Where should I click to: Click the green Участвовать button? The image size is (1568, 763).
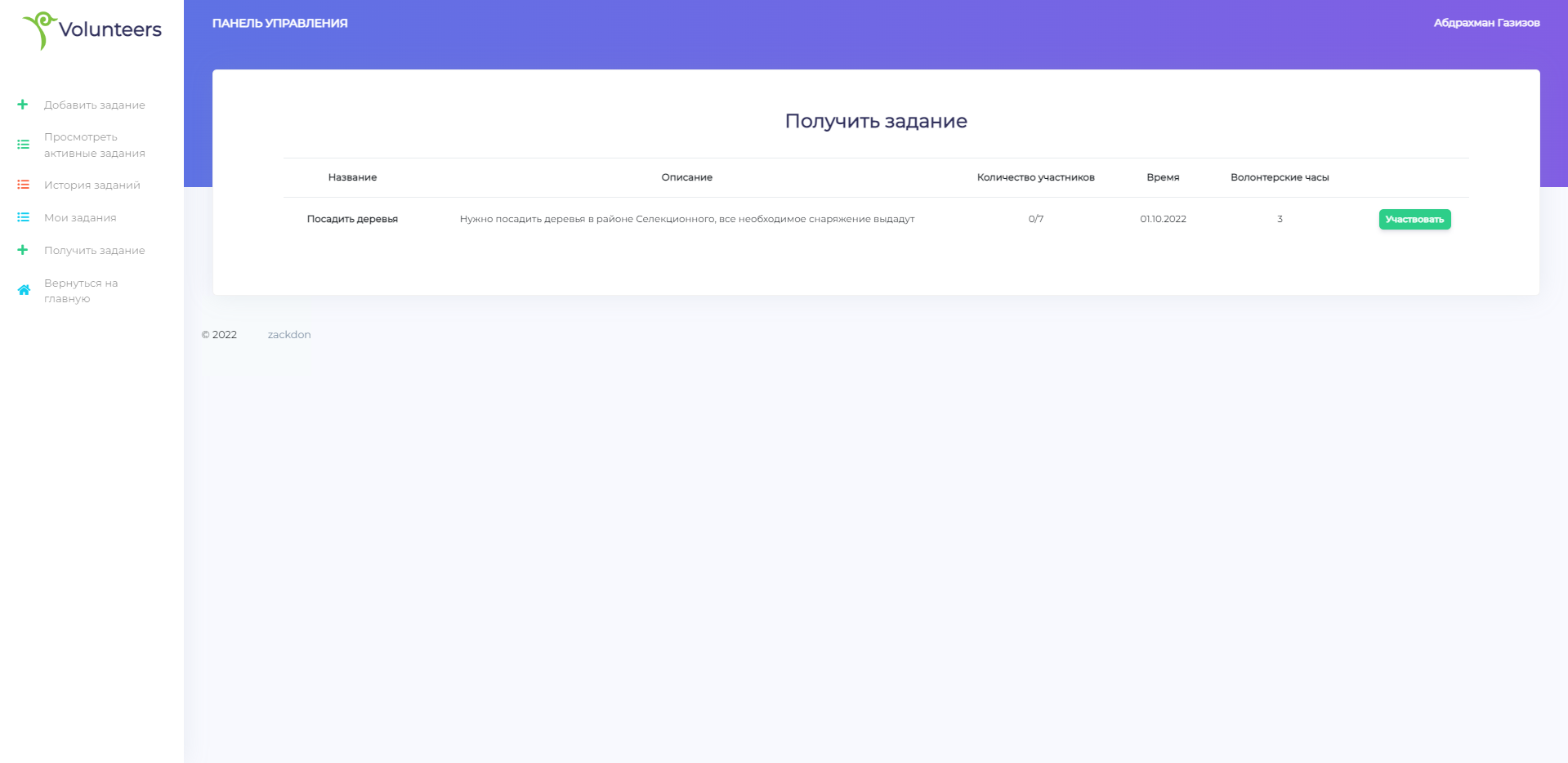[1414, 219]
